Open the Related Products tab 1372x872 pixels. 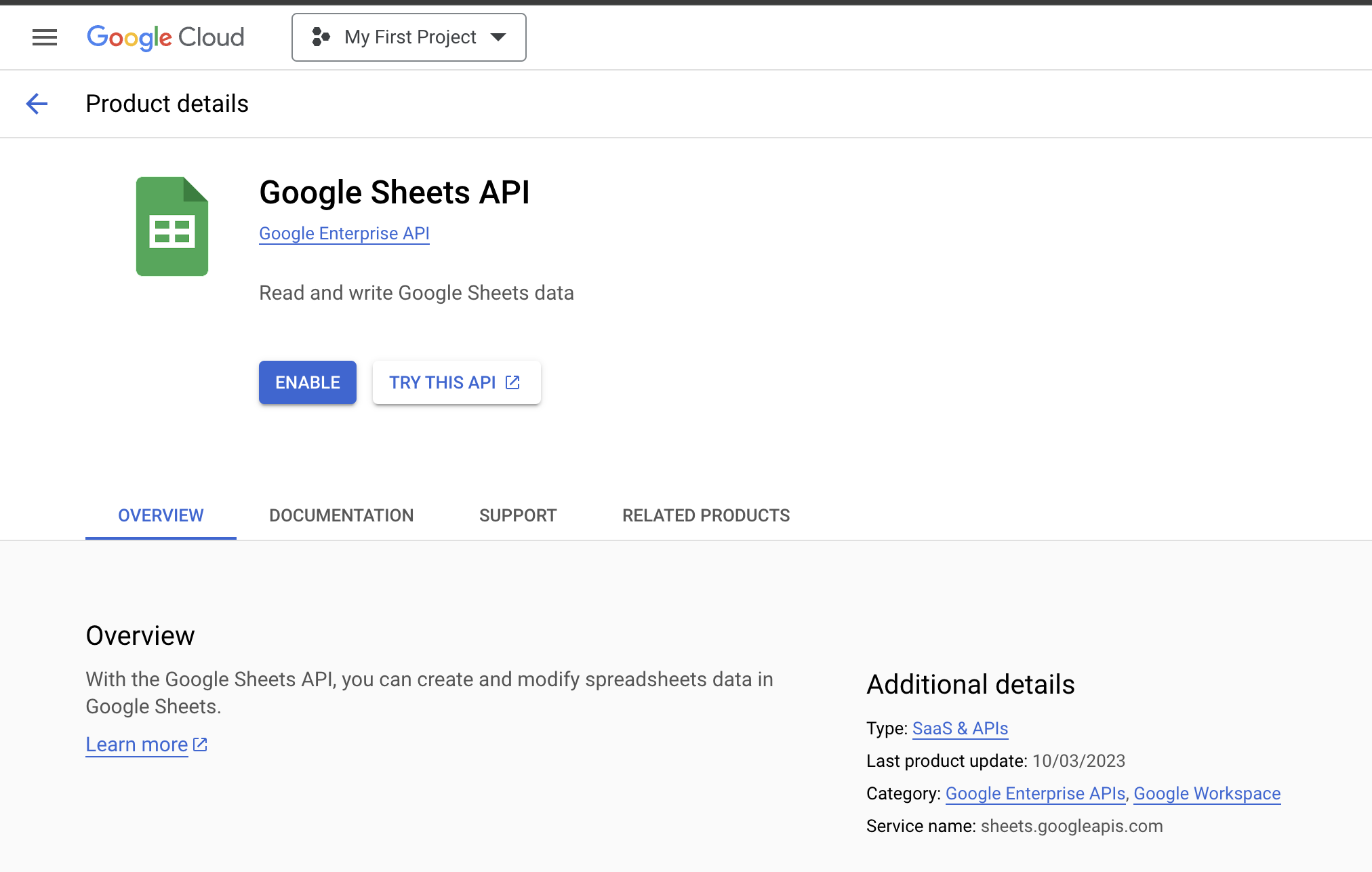(x=706, y=515)
